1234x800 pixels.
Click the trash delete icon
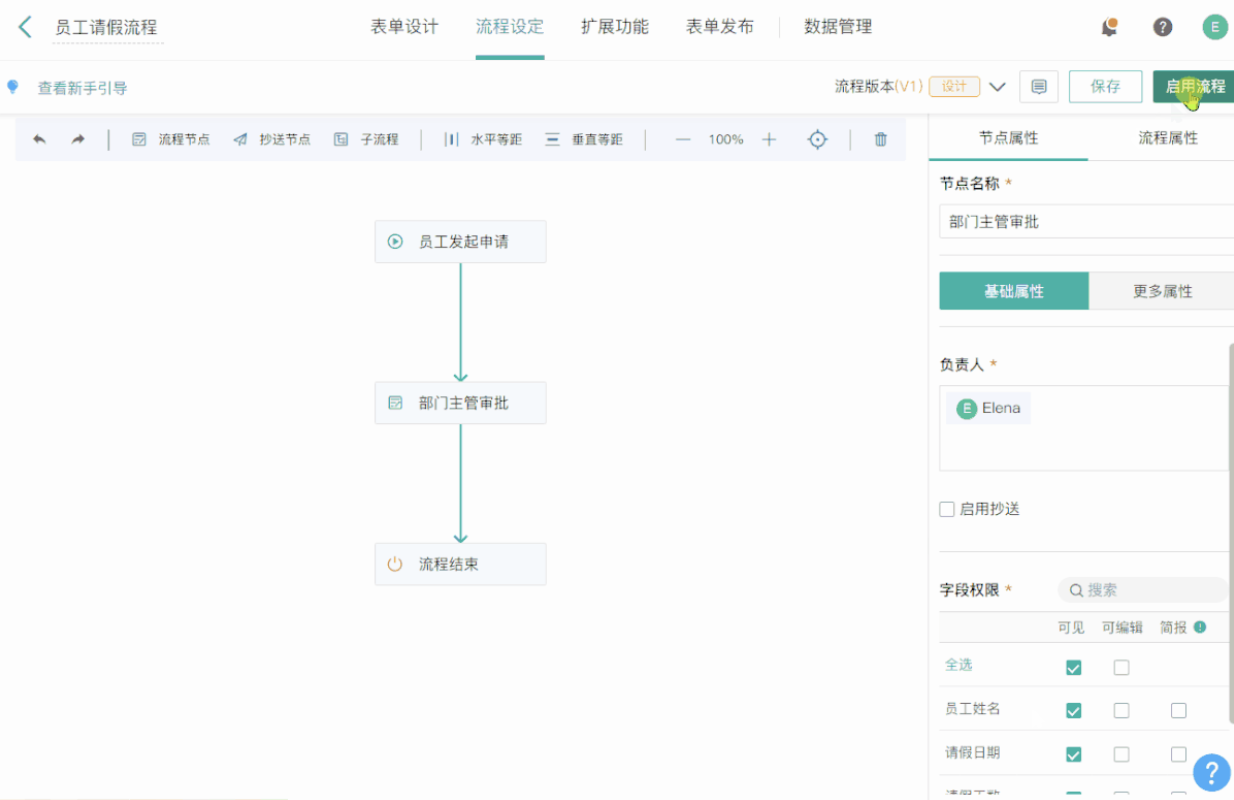881,140
